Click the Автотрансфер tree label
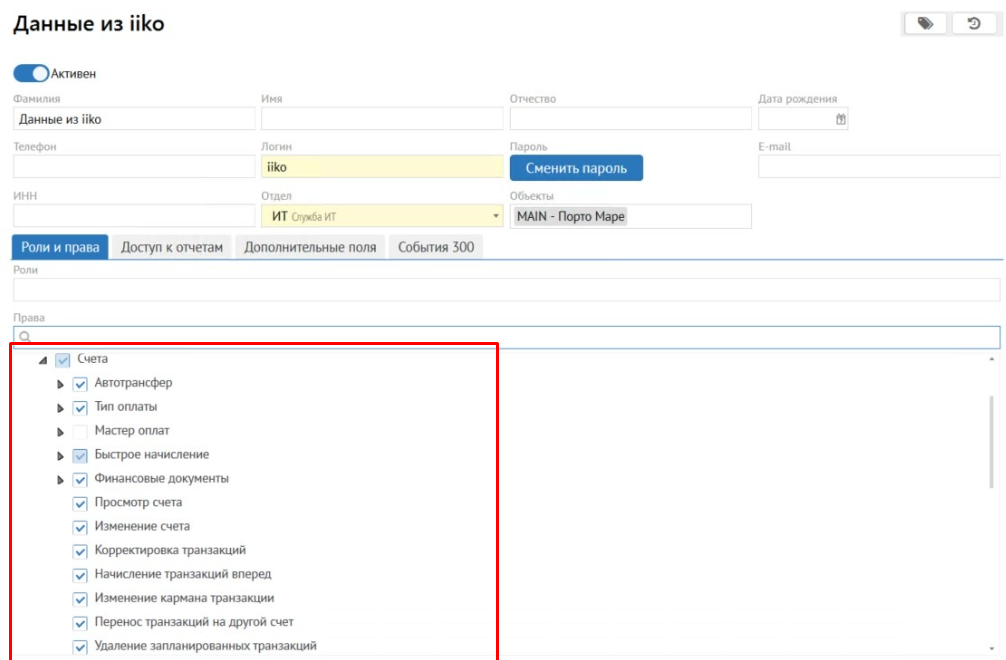Screen dimensions: 1006x660 tap(133, 383)
